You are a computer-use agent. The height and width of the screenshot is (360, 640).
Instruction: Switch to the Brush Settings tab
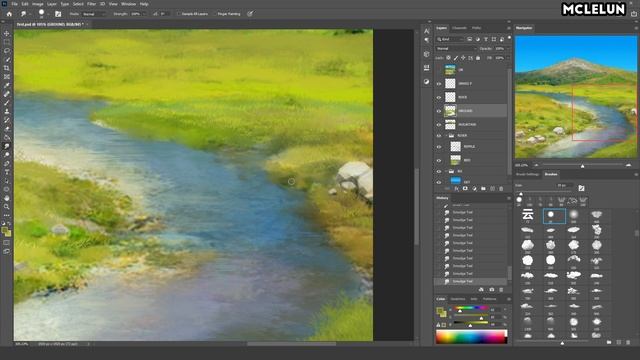coord(527,174)
